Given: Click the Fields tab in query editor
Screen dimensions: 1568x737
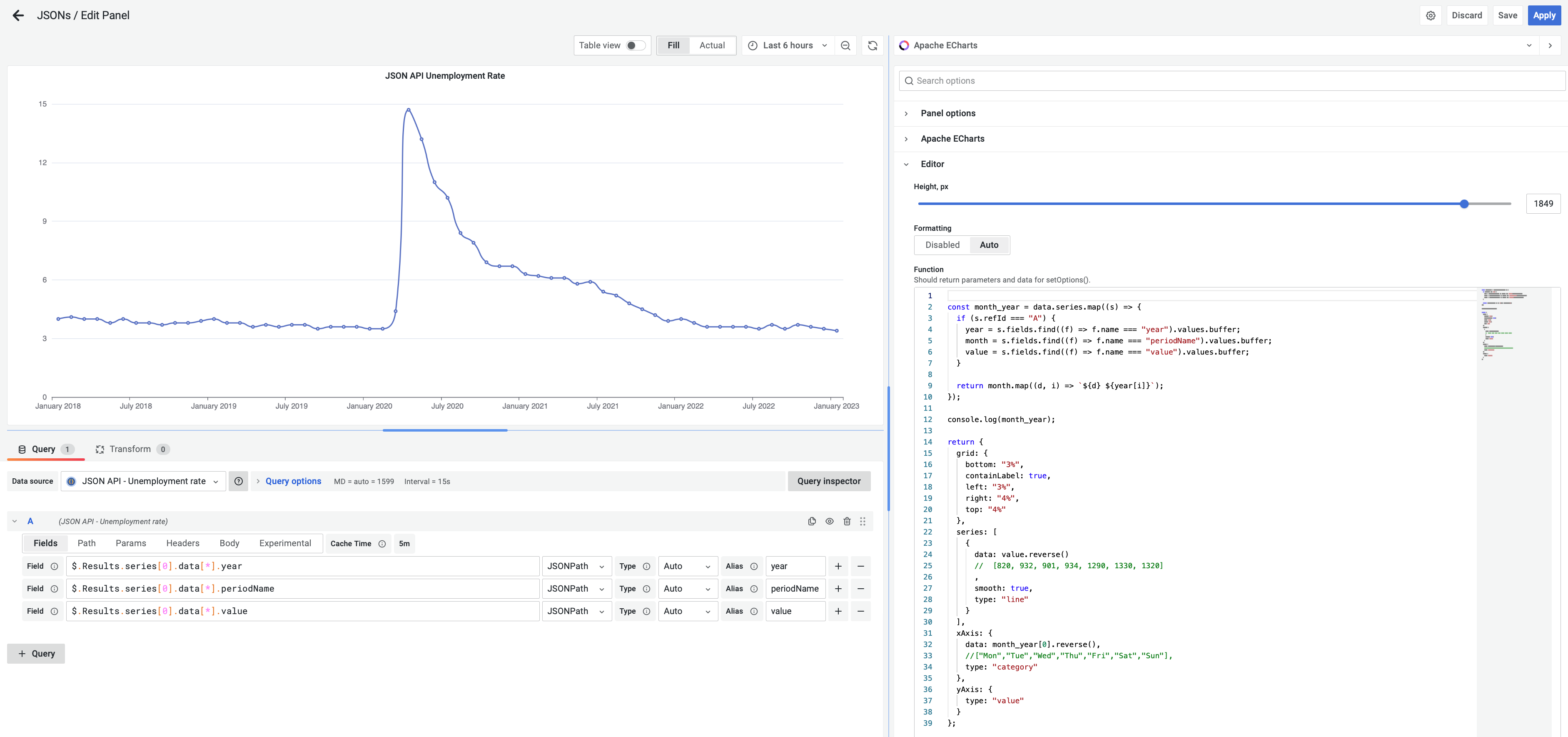Looking at the screenshot, I should point(45,543).
